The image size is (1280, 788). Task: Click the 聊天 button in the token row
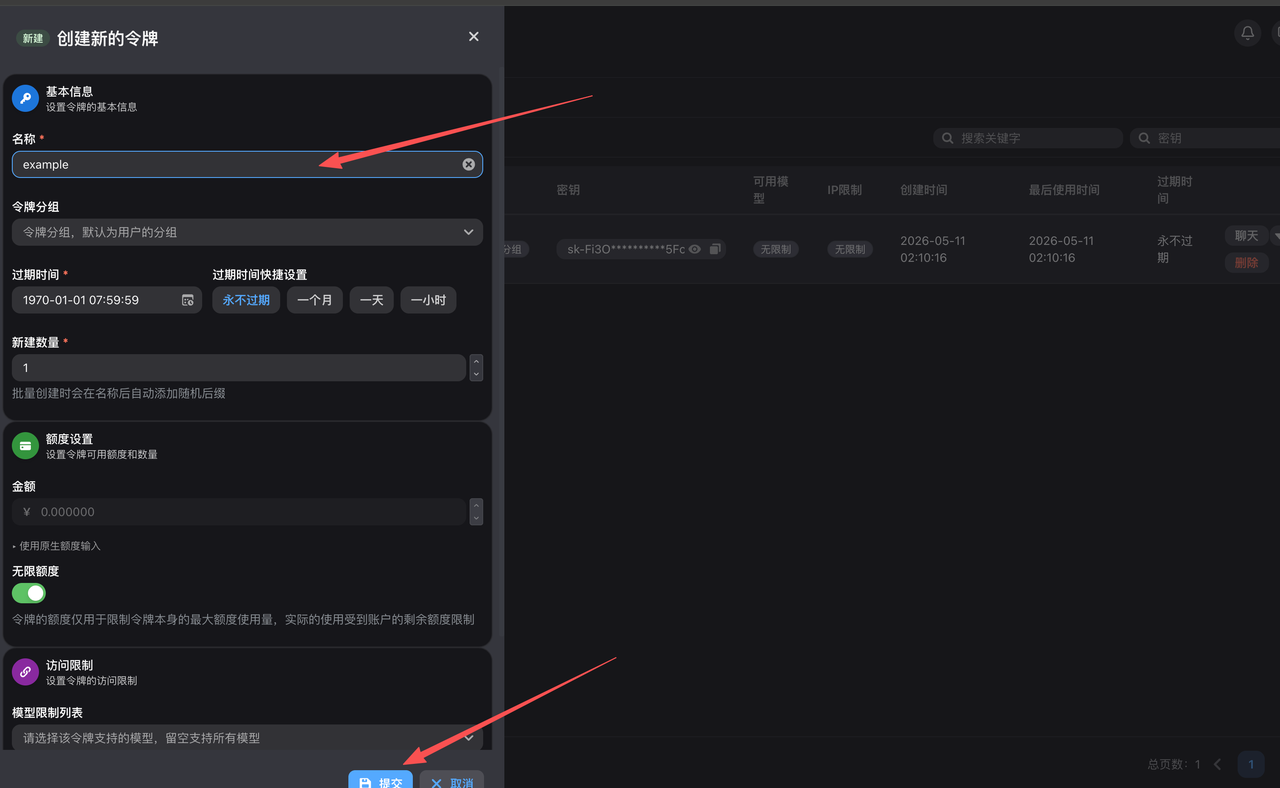click(x=1246, y=236)
